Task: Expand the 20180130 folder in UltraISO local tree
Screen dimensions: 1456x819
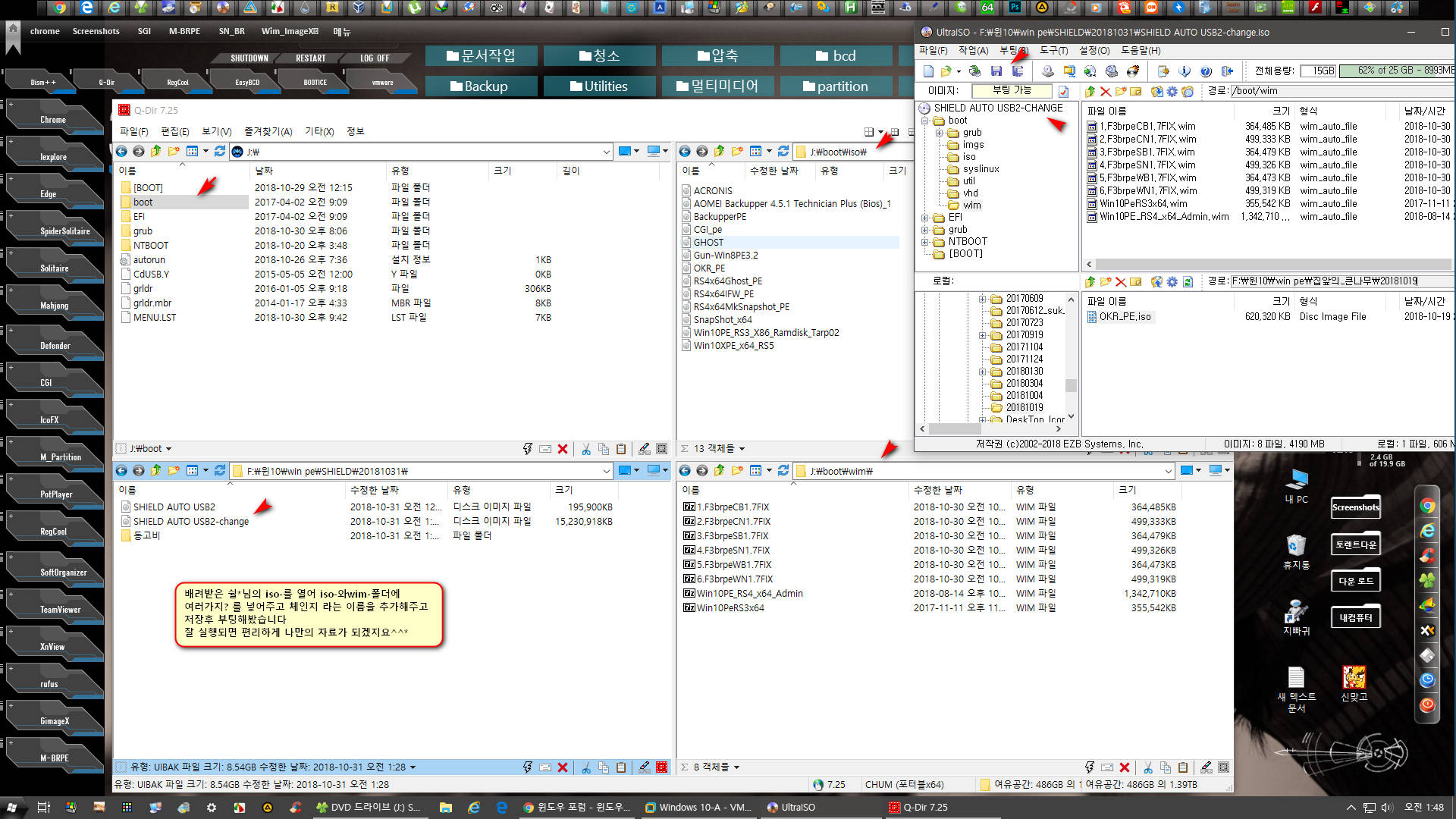Action: pyautogui.click(x=983, y=371)
